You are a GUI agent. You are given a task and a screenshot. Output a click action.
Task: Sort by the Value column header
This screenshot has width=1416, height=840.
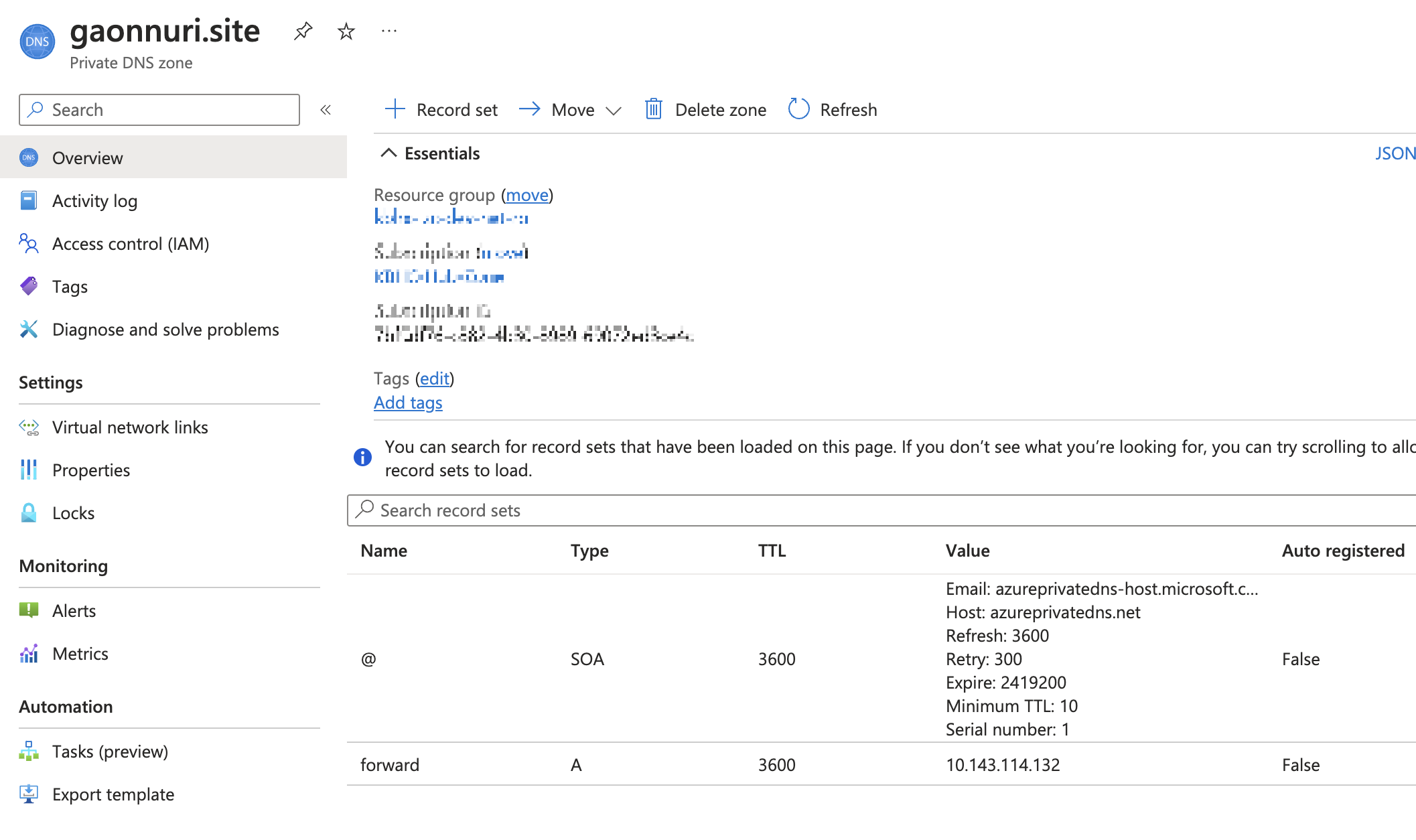(968, 551)
